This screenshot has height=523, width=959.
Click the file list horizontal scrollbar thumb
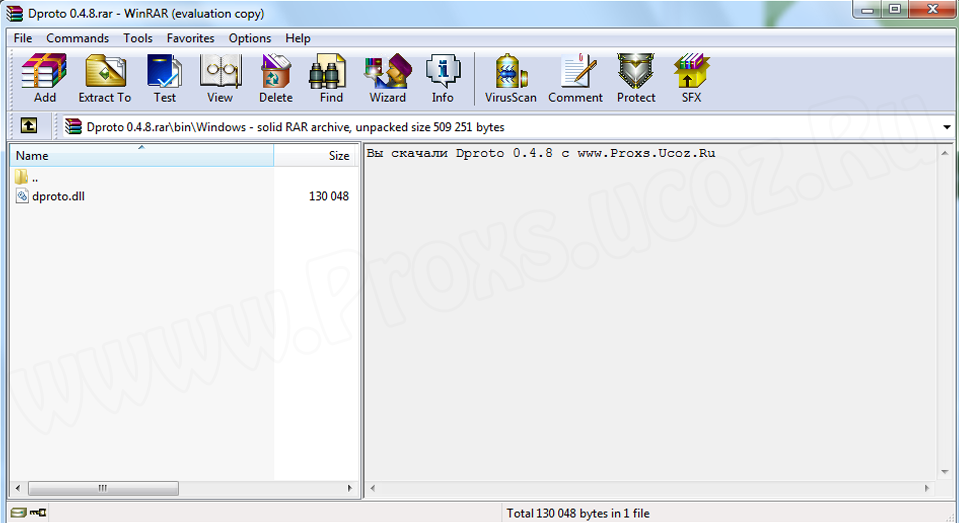click(103, 488)
